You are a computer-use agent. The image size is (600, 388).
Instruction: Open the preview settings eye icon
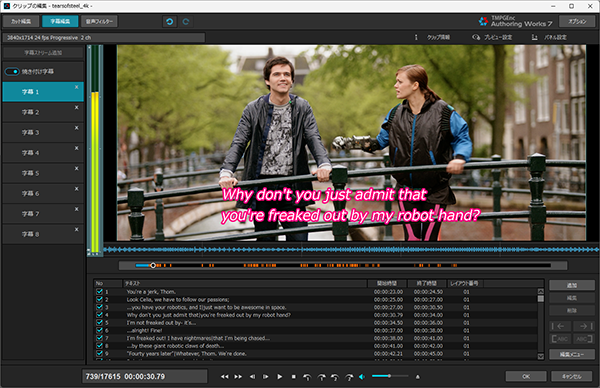(x=476, y=37)
